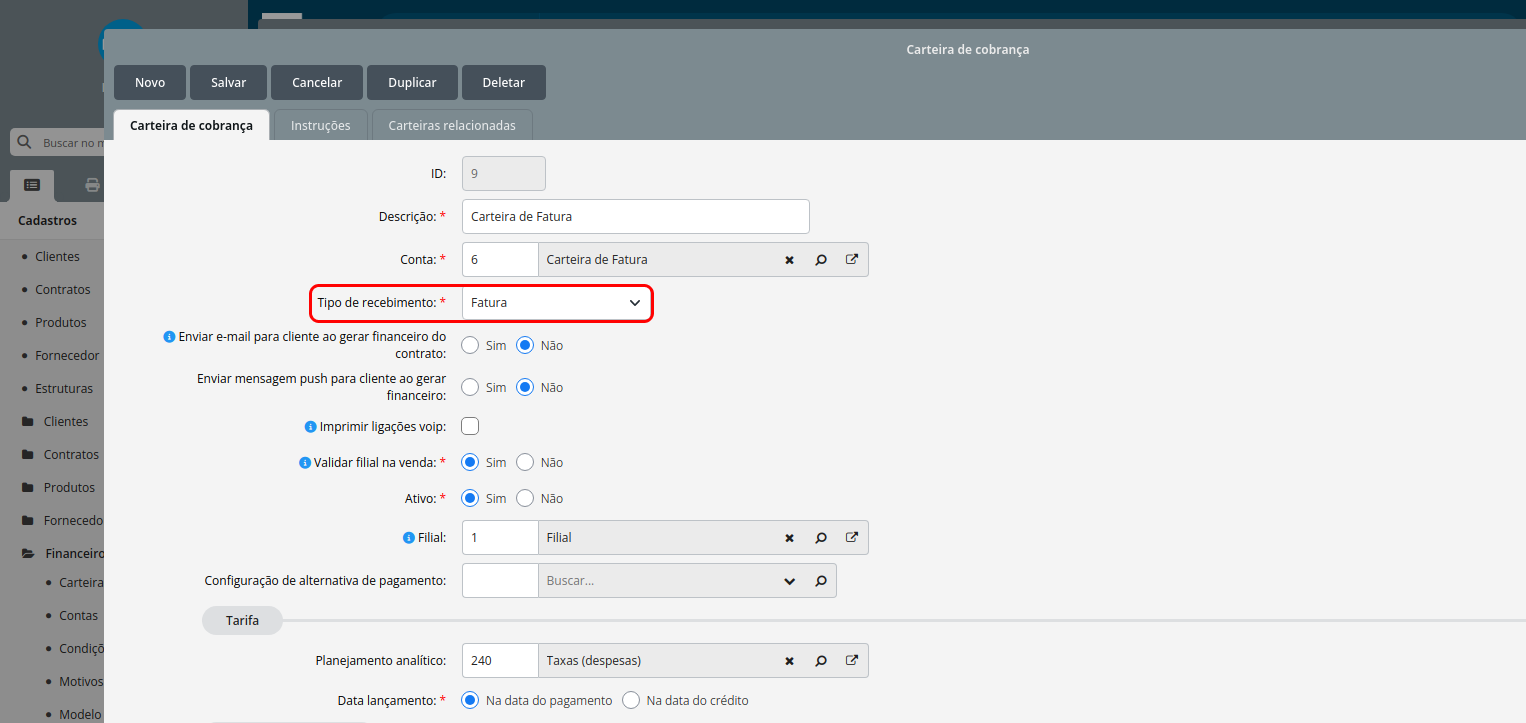1526x723 pixels.
Task: Select the sidebar printer icon tab
Action: (92, 185)
